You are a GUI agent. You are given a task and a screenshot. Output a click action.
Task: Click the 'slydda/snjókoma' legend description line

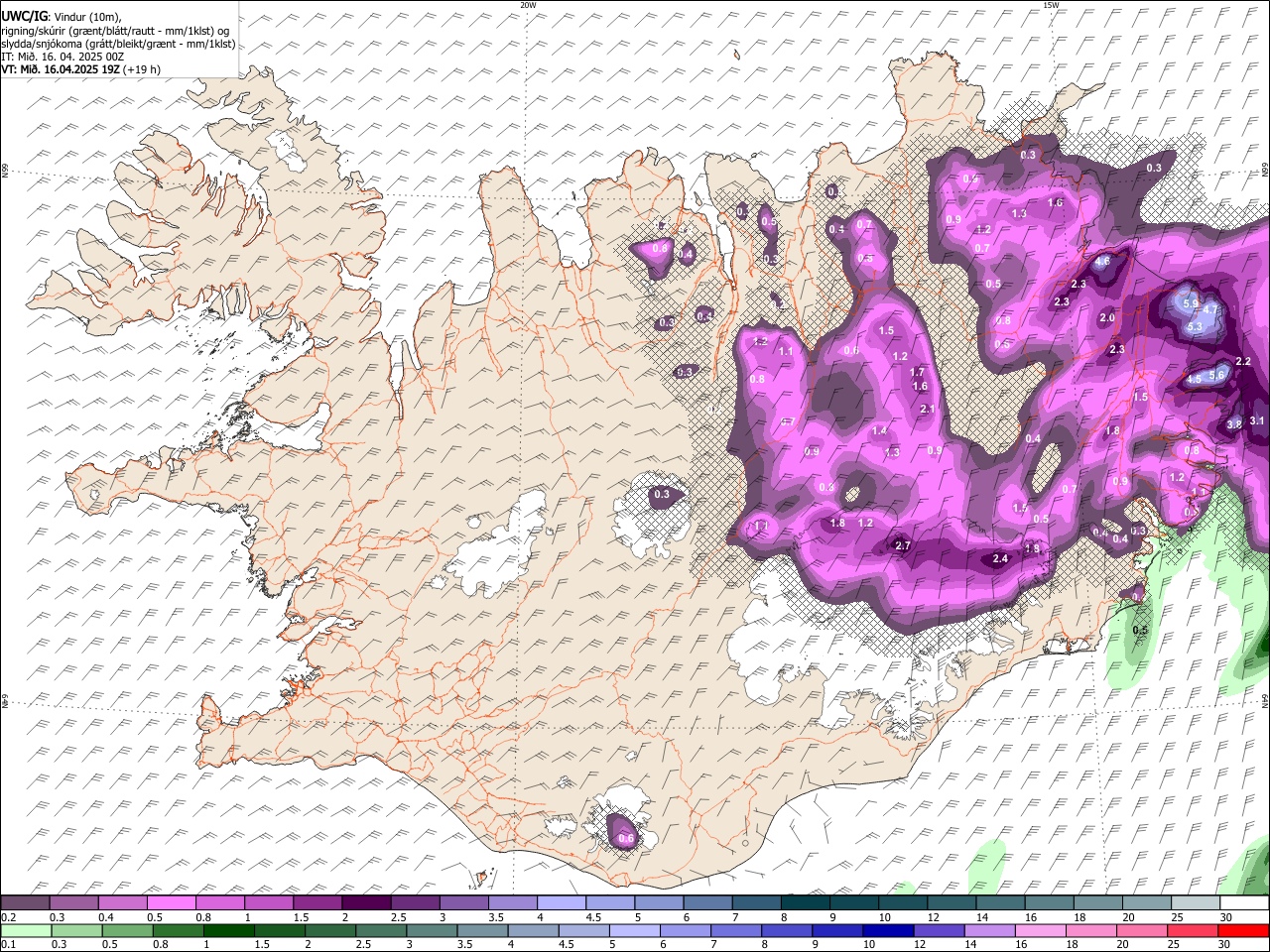tap(118, 44)
